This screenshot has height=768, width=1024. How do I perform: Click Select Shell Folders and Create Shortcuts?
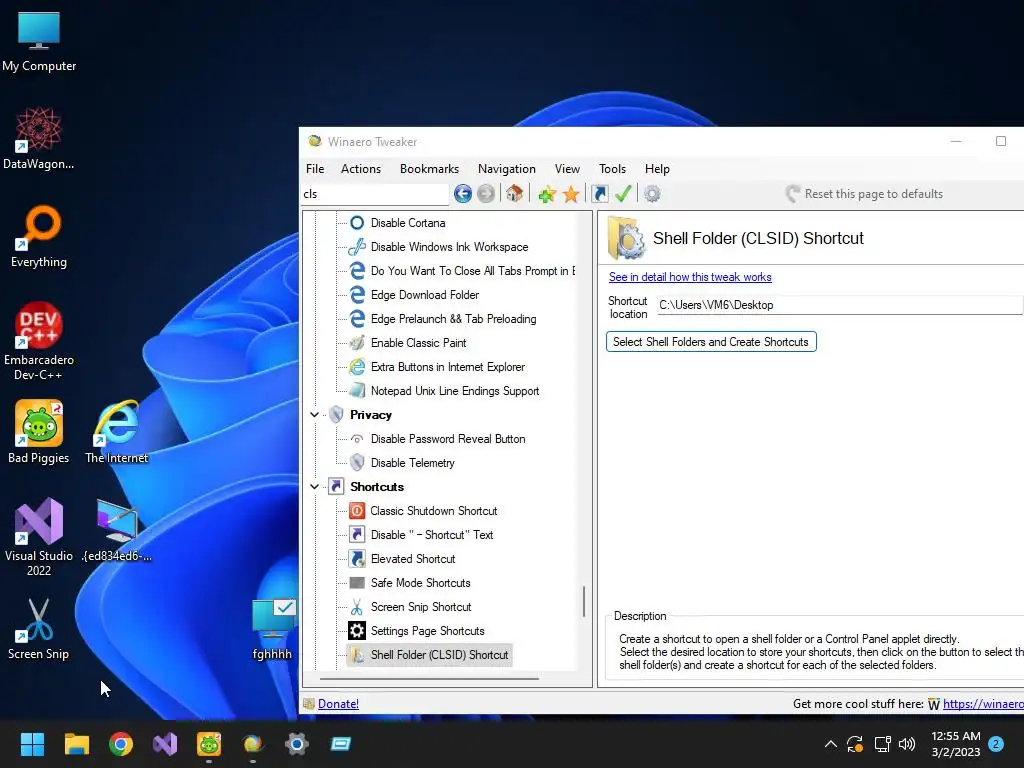[711, 342]
